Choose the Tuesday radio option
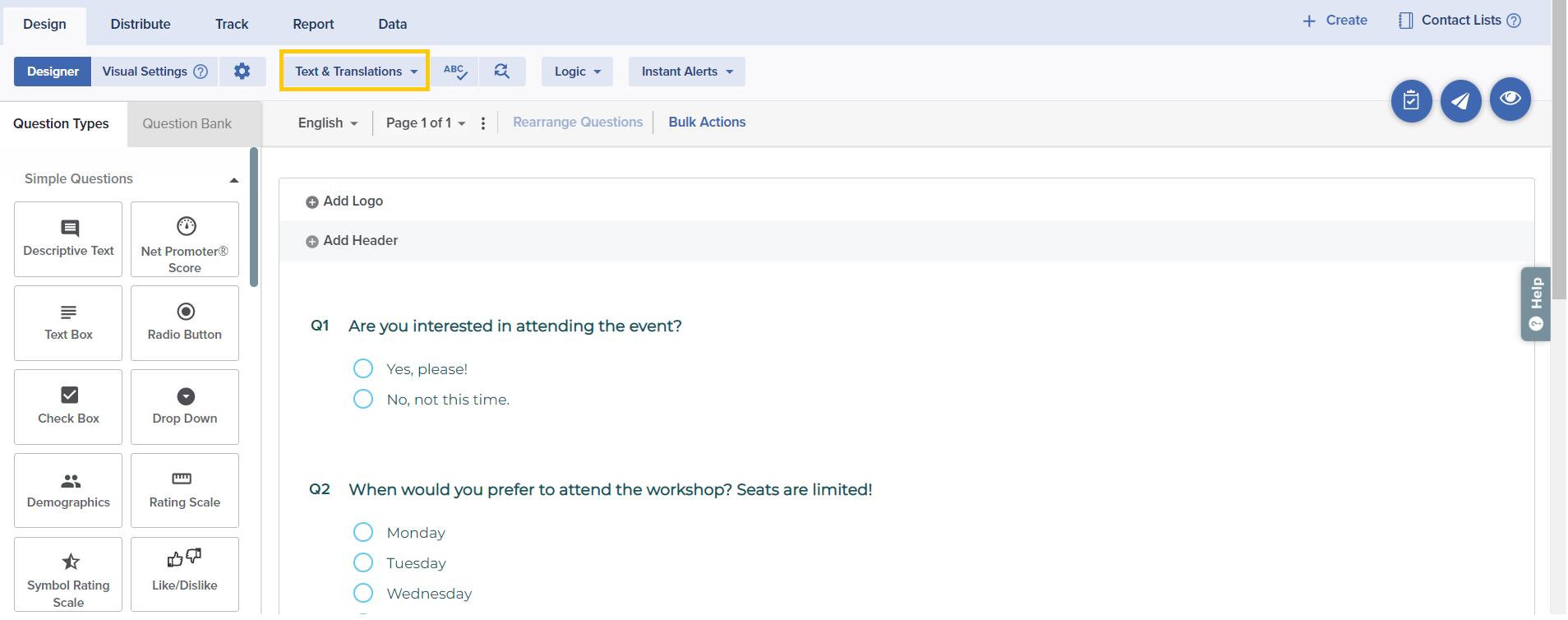 tap(363, 562)
